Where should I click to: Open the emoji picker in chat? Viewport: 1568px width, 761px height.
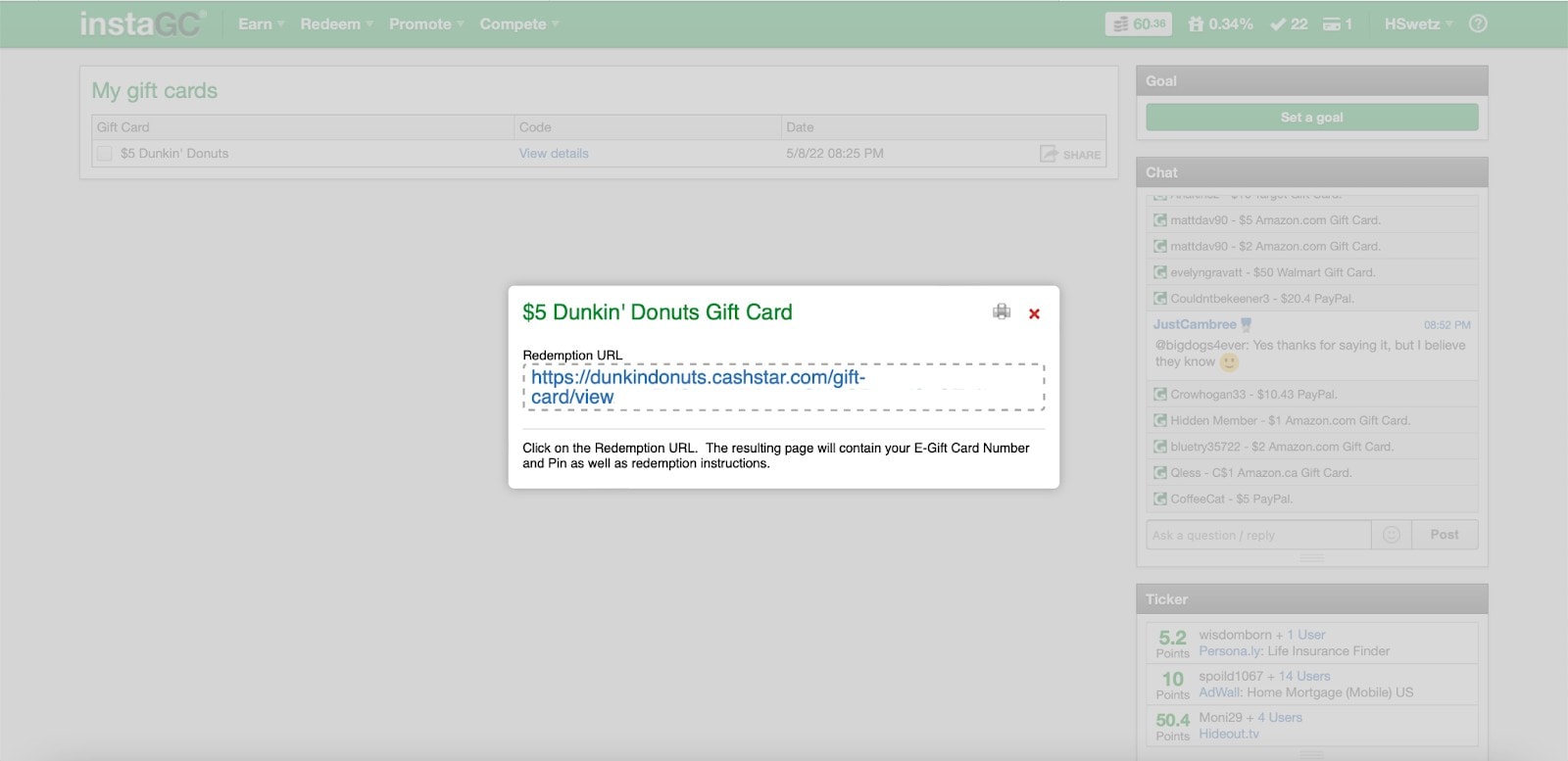pyautogui.click(x=1391, y=535)
